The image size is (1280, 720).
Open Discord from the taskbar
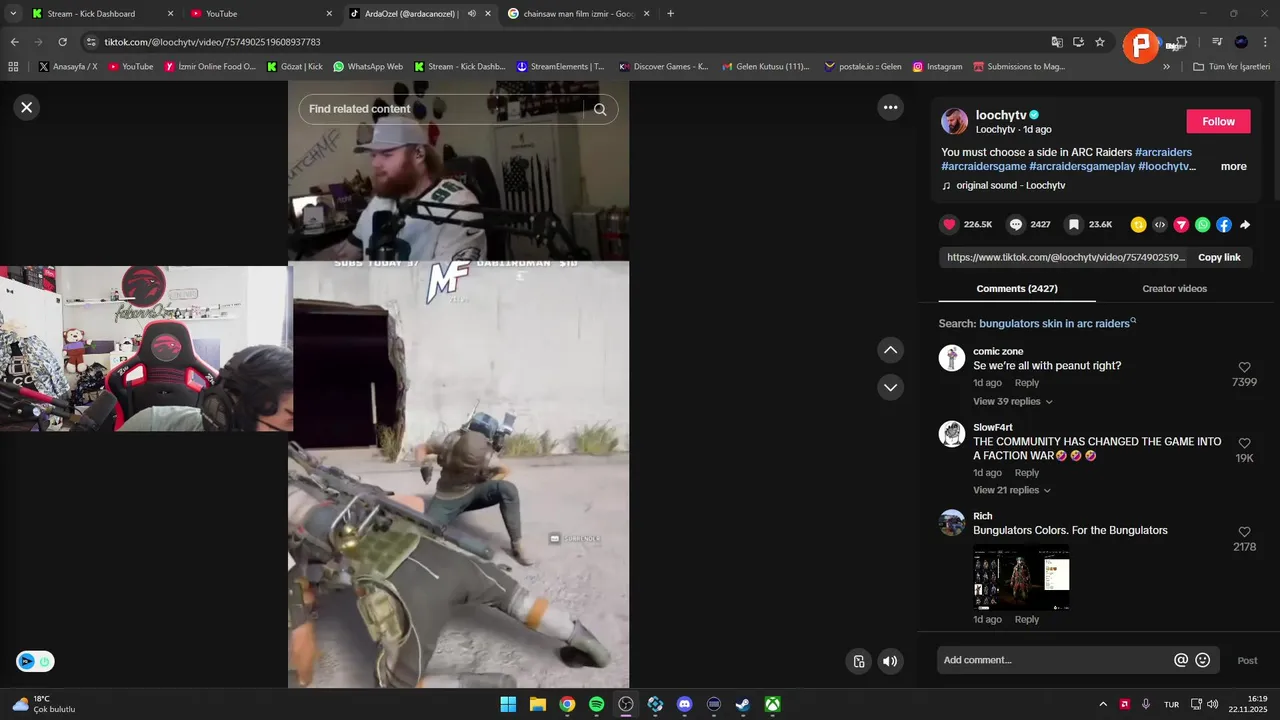point(684,704)
